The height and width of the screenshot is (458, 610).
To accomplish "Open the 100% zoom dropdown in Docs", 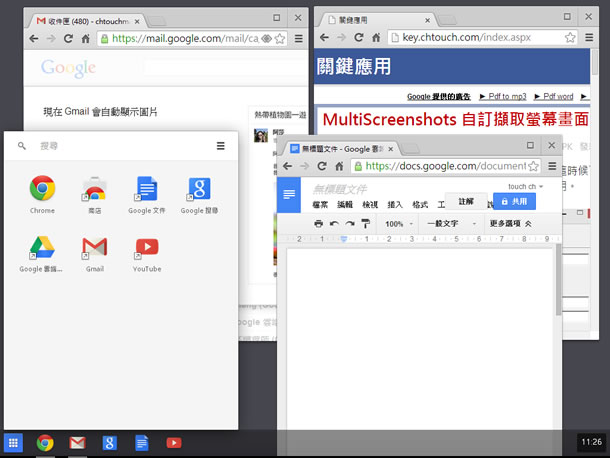I will [x=398, y=224].
